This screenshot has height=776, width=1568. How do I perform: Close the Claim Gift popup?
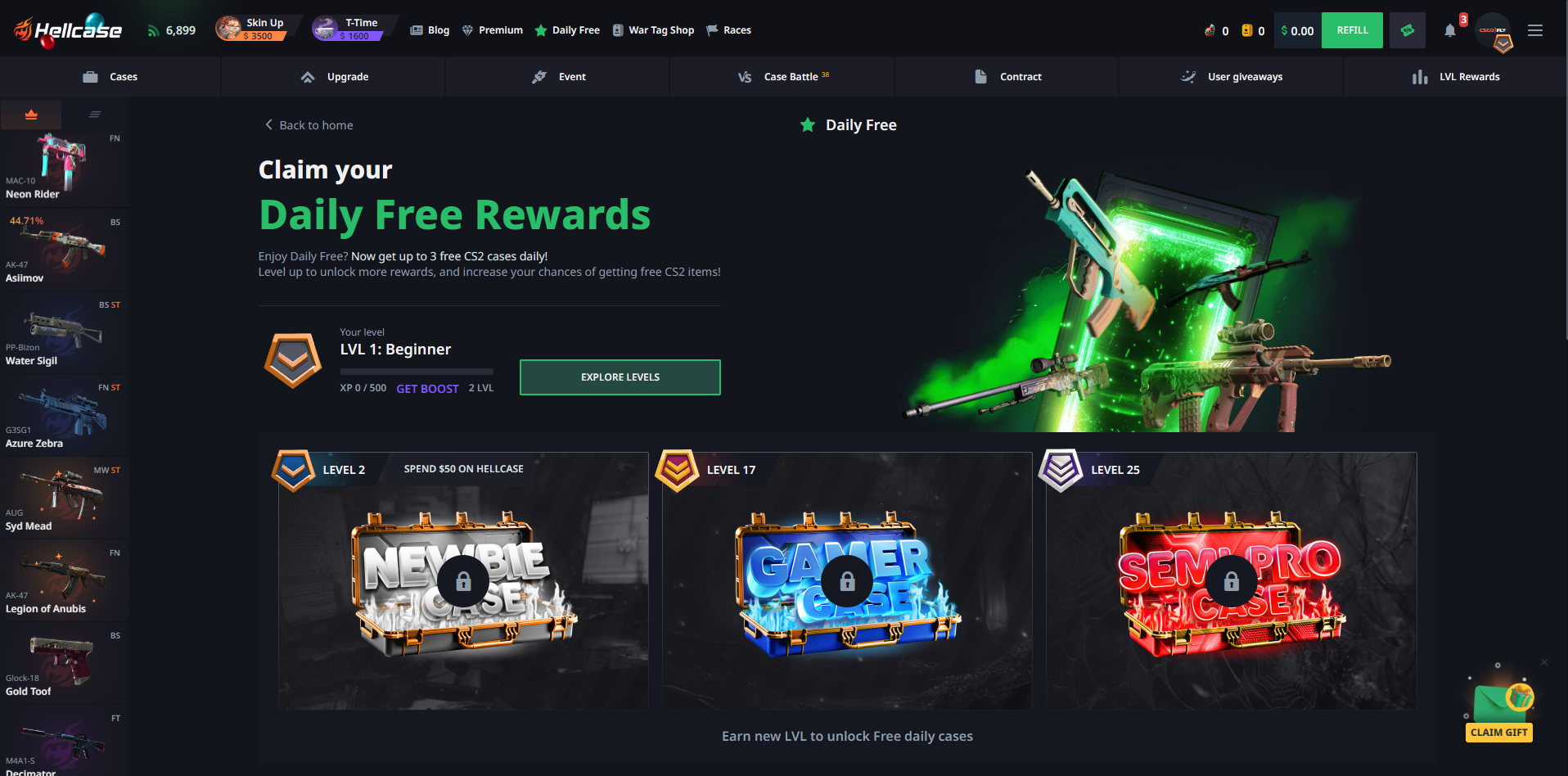pyautogui.click(x=1544, y=662)
